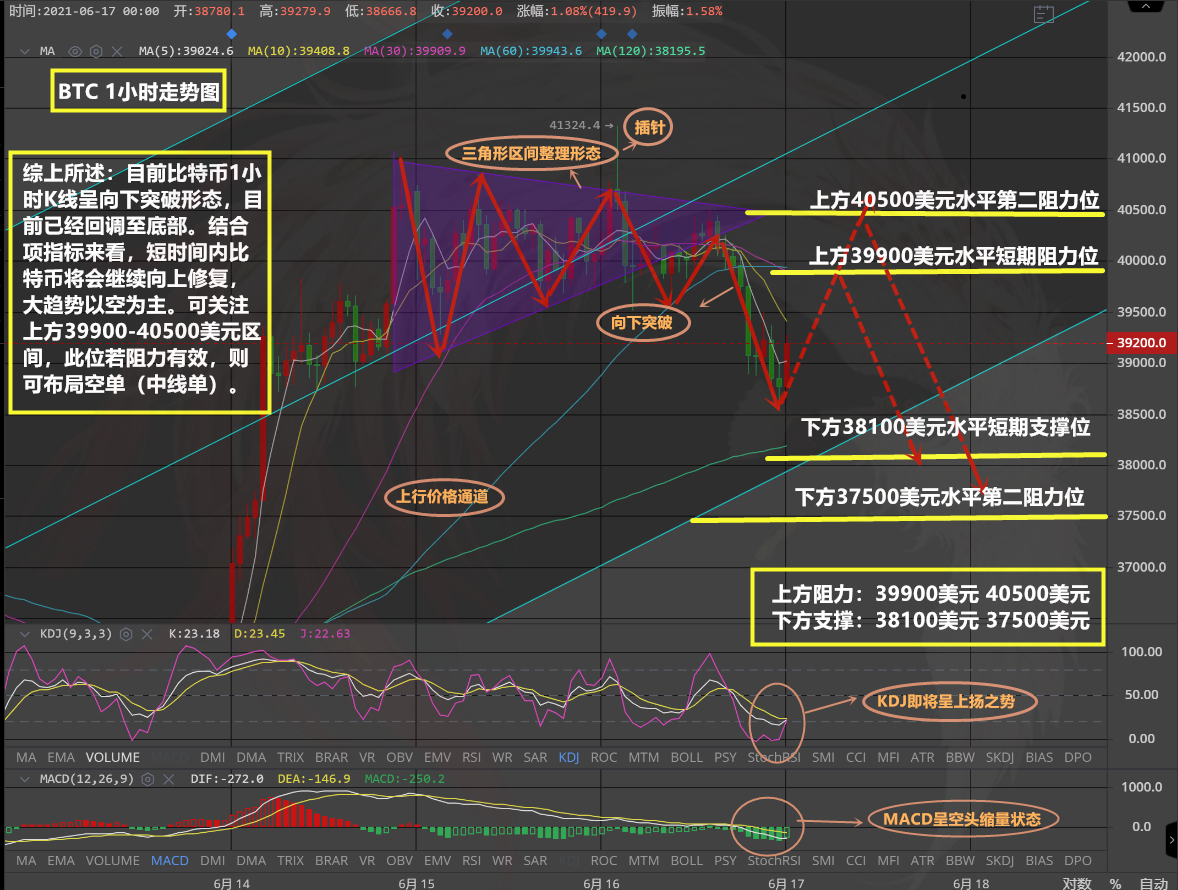The height and width of the screenshot is (890, 1178).
Task: Select BOLL tab in the MACD panel row
Action: [x=686, y=861]
